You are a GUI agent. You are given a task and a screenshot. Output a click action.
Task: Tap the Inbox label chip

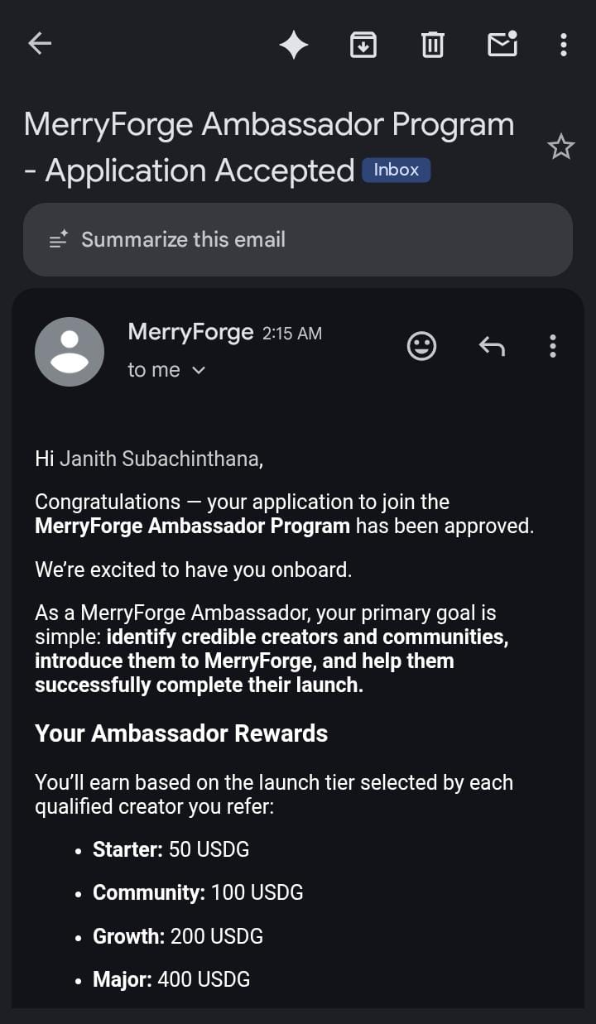pos(396,170)
